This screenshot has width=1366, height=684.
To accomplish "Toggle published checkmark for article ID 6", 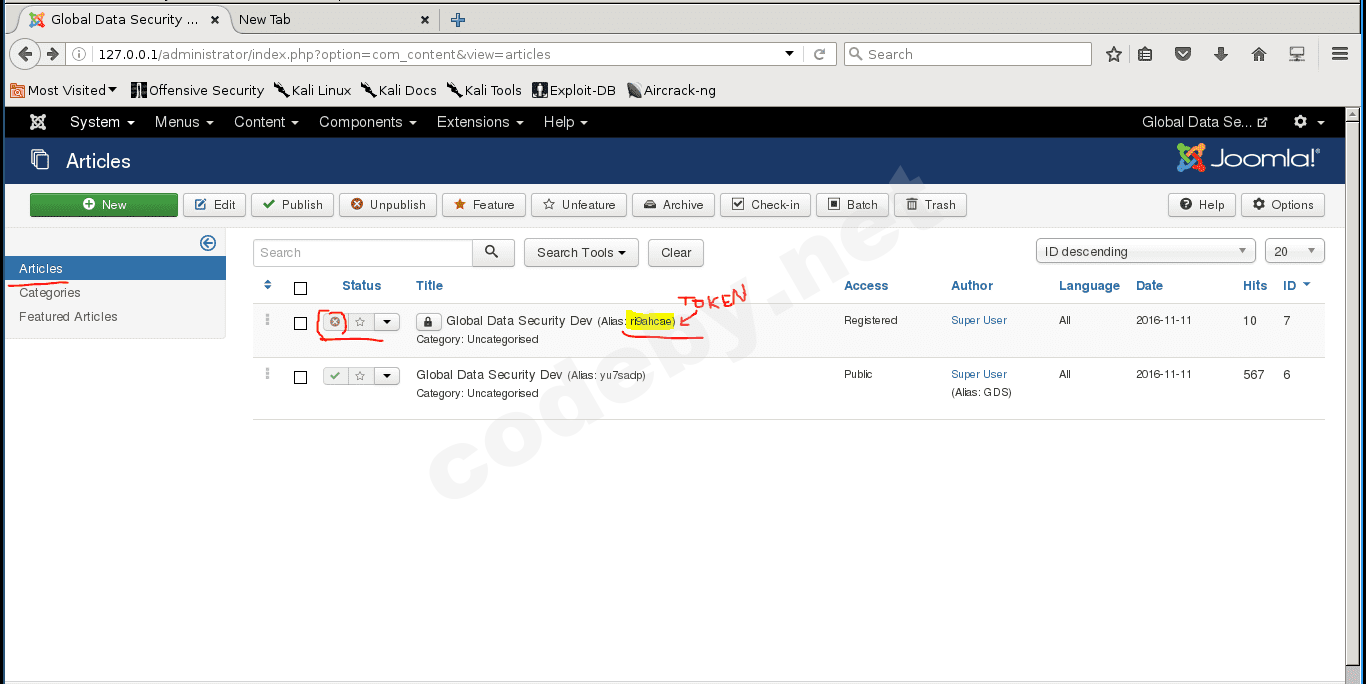I will coord(335,376).
